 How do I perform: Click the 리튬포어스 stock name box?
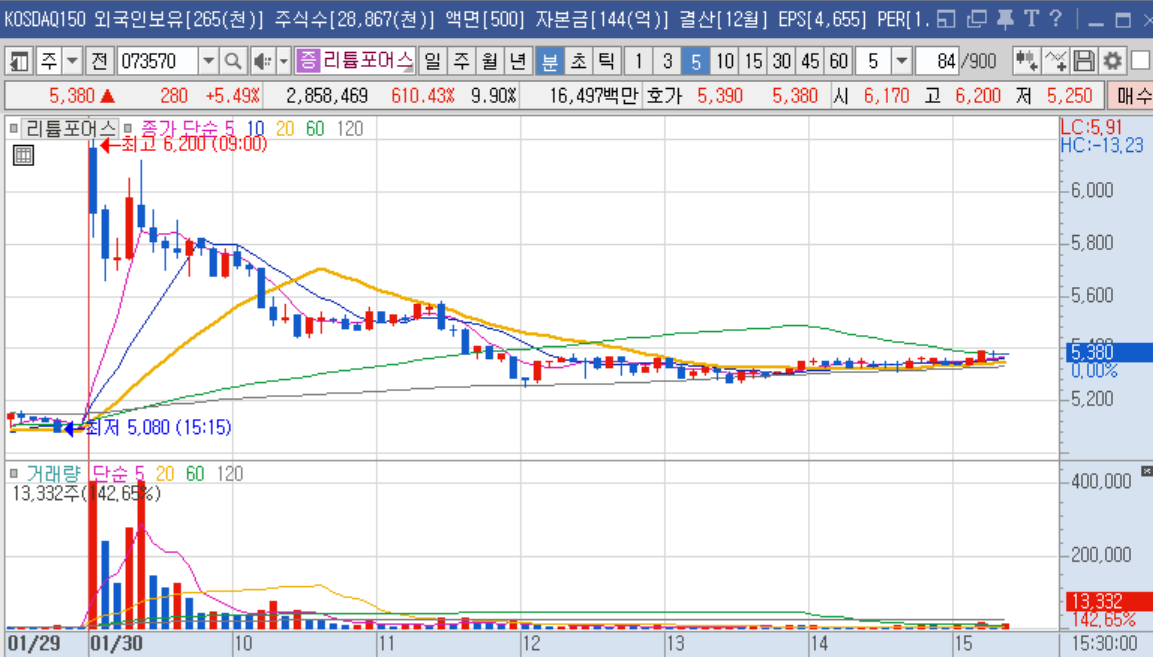coord(367,61)
